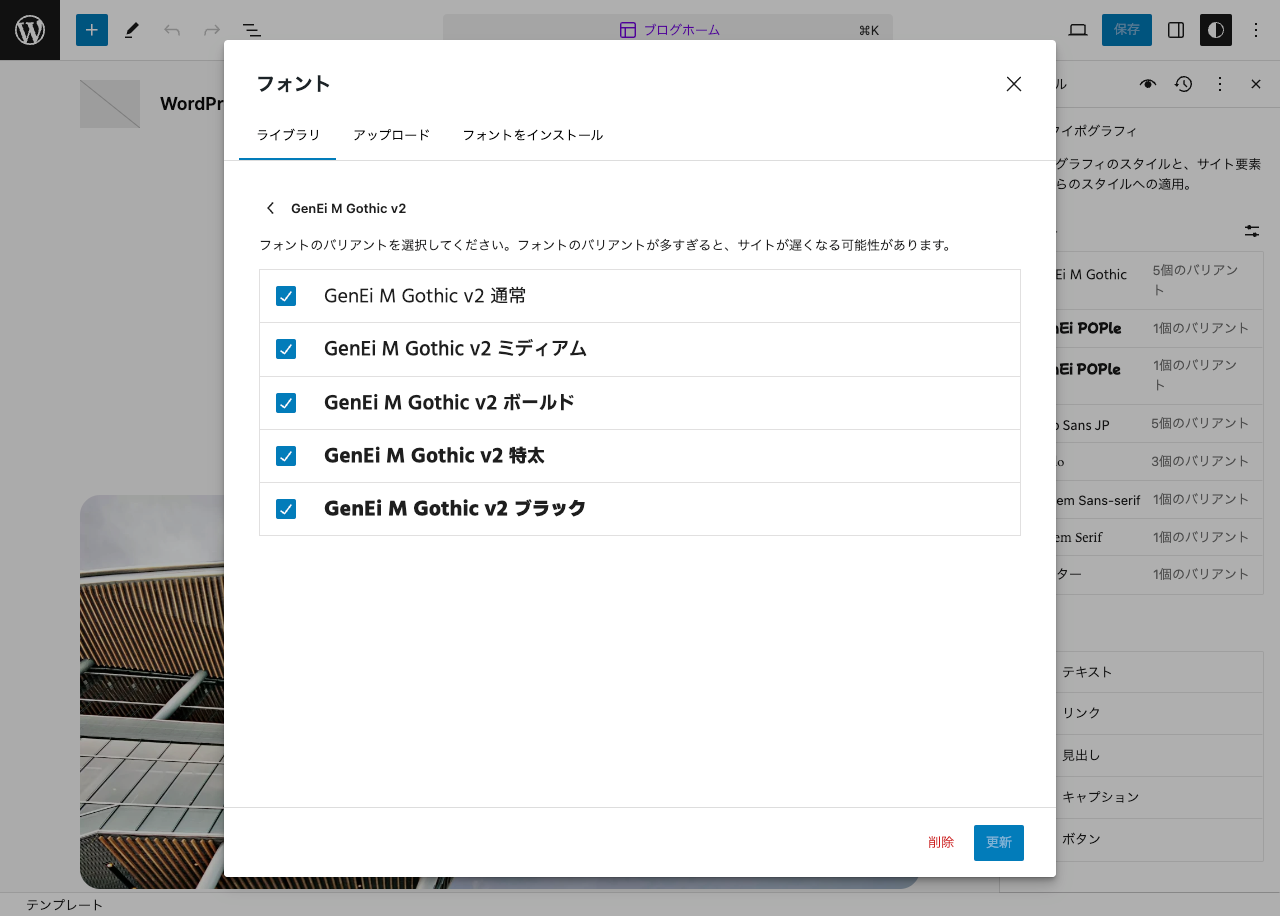The image size is (1280, 916).
Task: Open the リンク element settings
Action: 1160,713
